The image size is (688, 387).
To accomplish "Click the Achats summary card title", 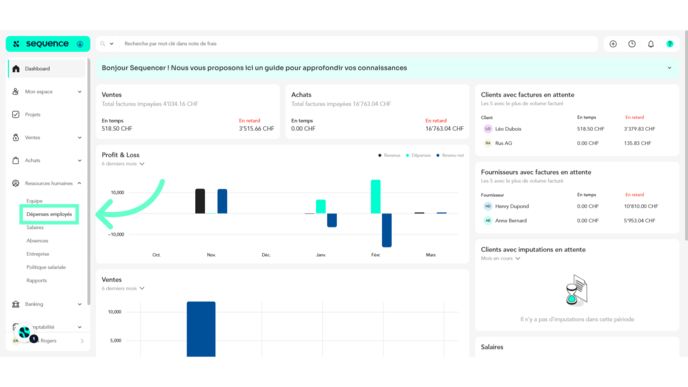I will pos(301,95).
